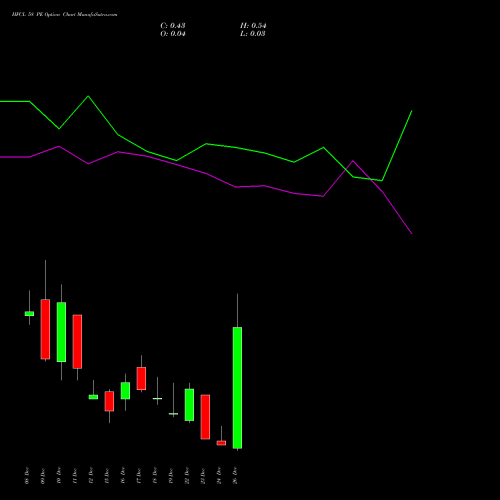This screenshot has width=500, height=500.
Task: Click the red candle for 11 Dec
Action: 77,341
